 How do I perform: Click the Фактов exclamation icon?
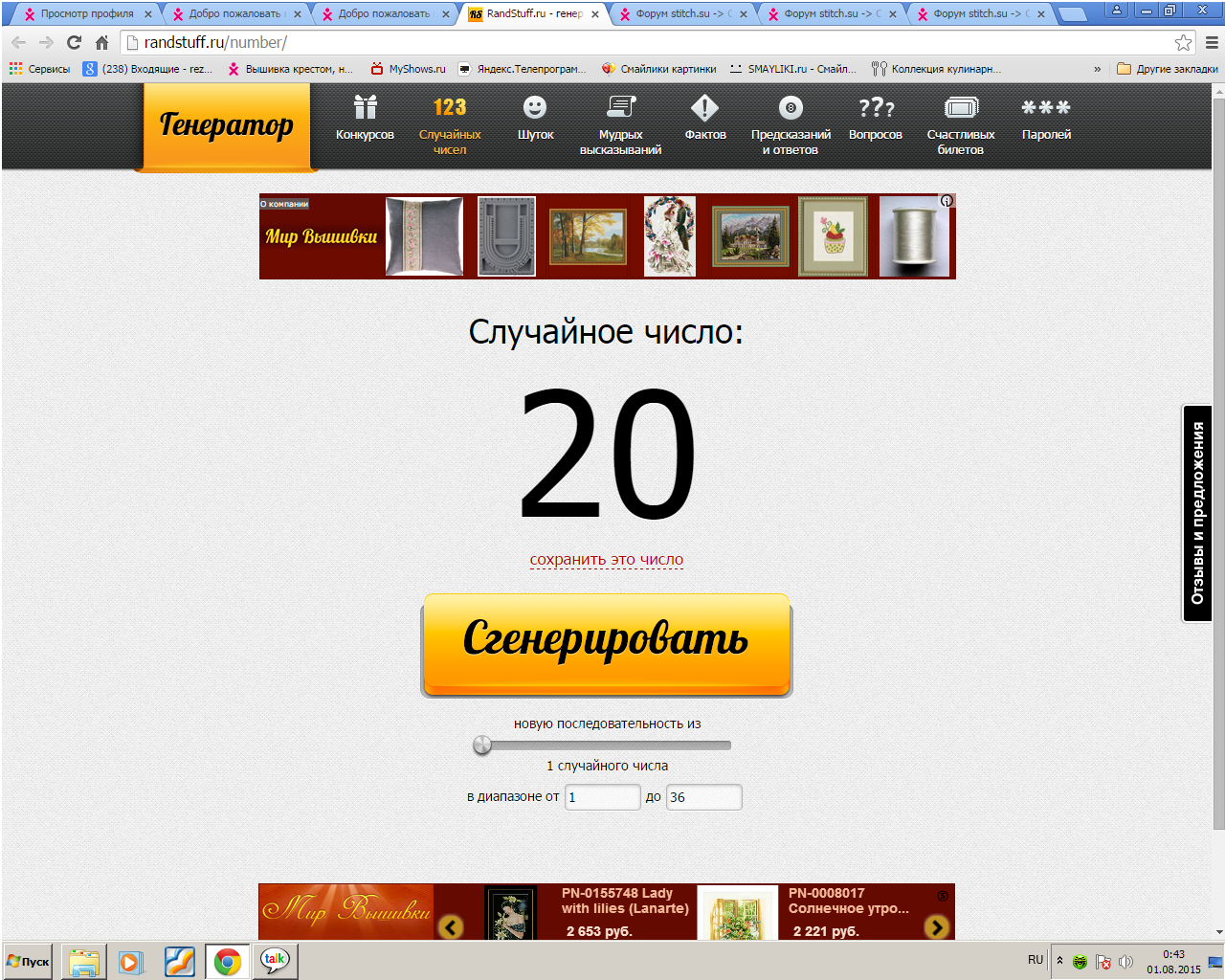(704, 107)
